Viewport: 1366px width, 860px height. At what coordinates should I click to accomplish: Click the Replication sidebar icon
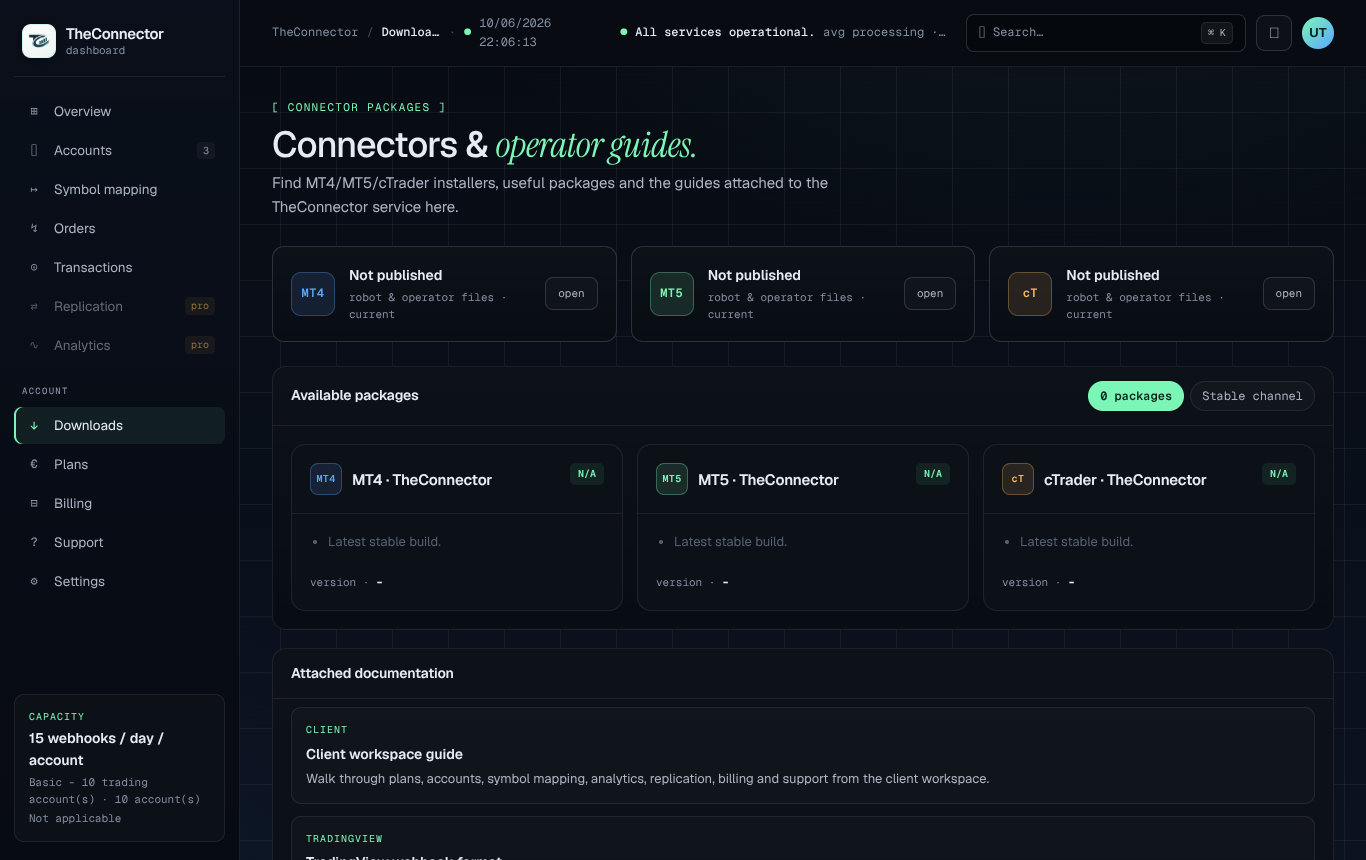34,306
